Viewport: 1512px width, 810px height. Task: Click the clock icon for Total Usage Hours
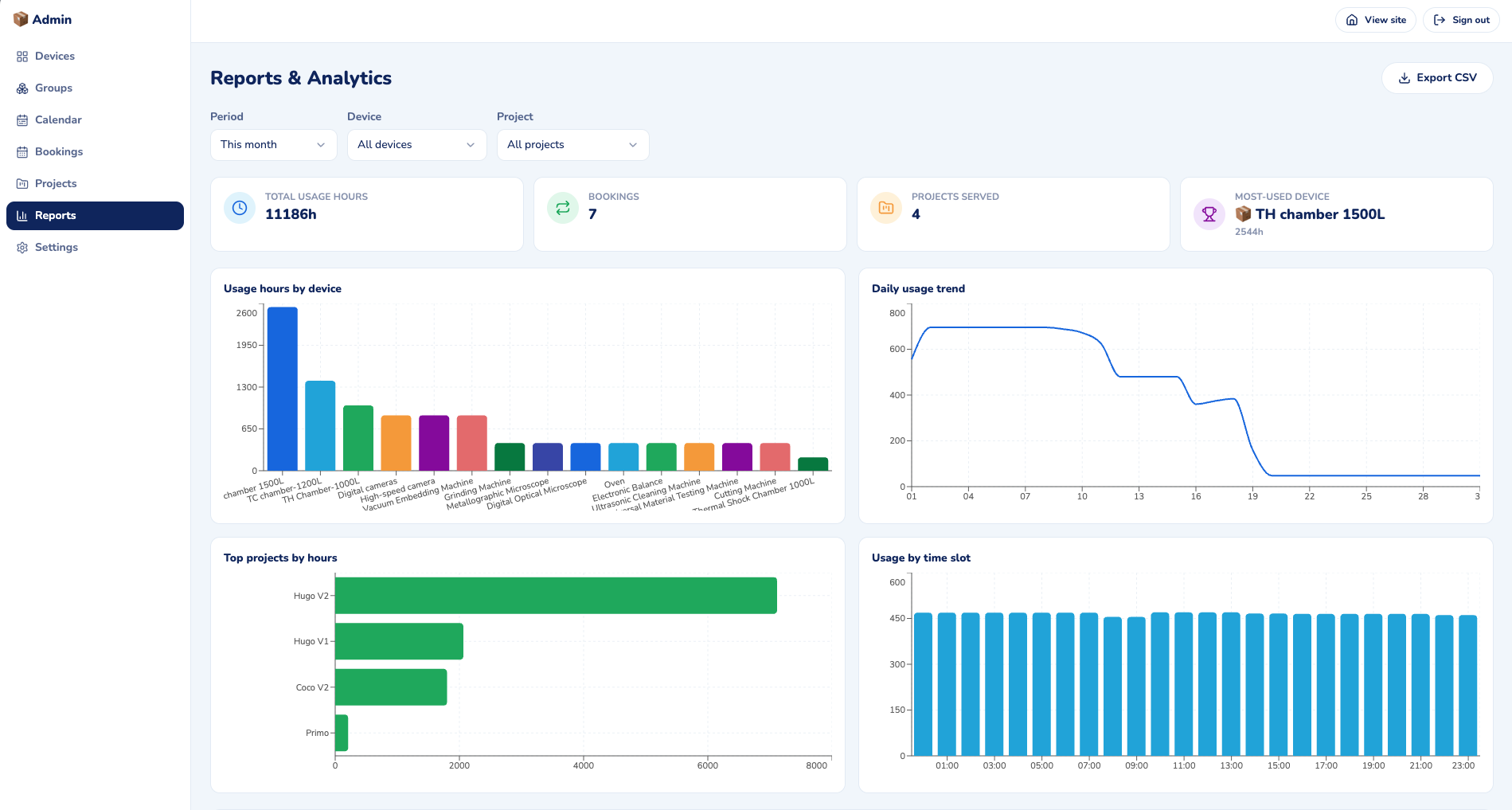(240, 208)
